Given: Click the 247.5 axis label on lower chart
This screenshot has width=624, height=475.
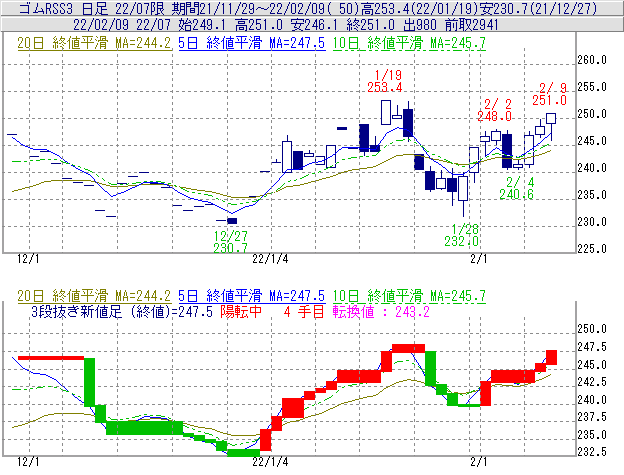Looking at the screenshot, I should pyautogui.click(x=592, y=347).
